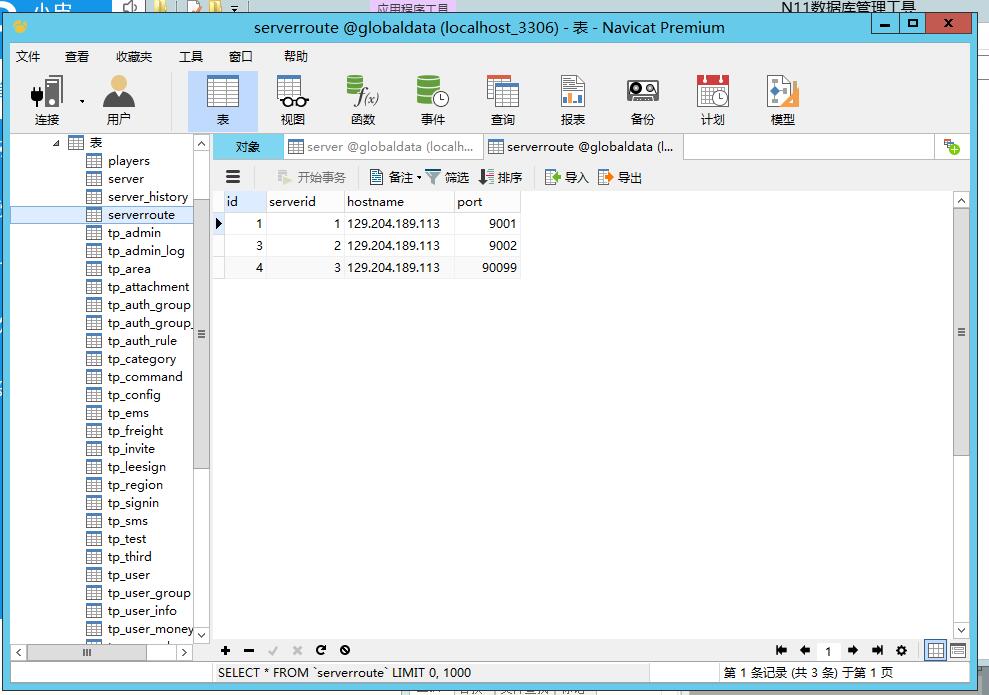989x695 pixels.
Task: Click the refresh icon in bottom bar
Action: coord(321,650)
